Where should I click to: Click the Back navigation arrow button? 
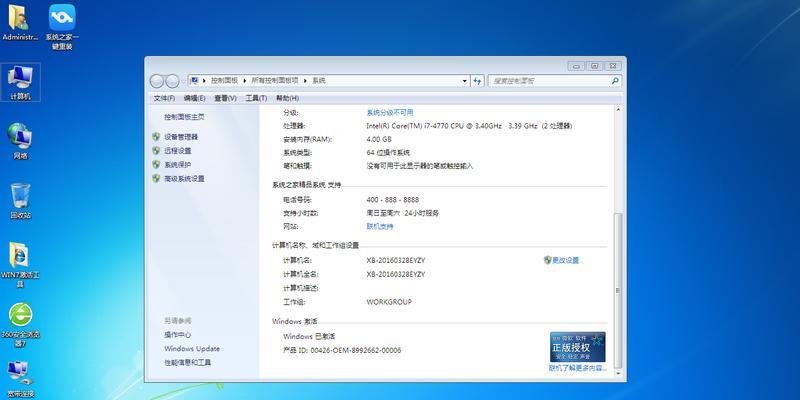[x=157, y=81]
